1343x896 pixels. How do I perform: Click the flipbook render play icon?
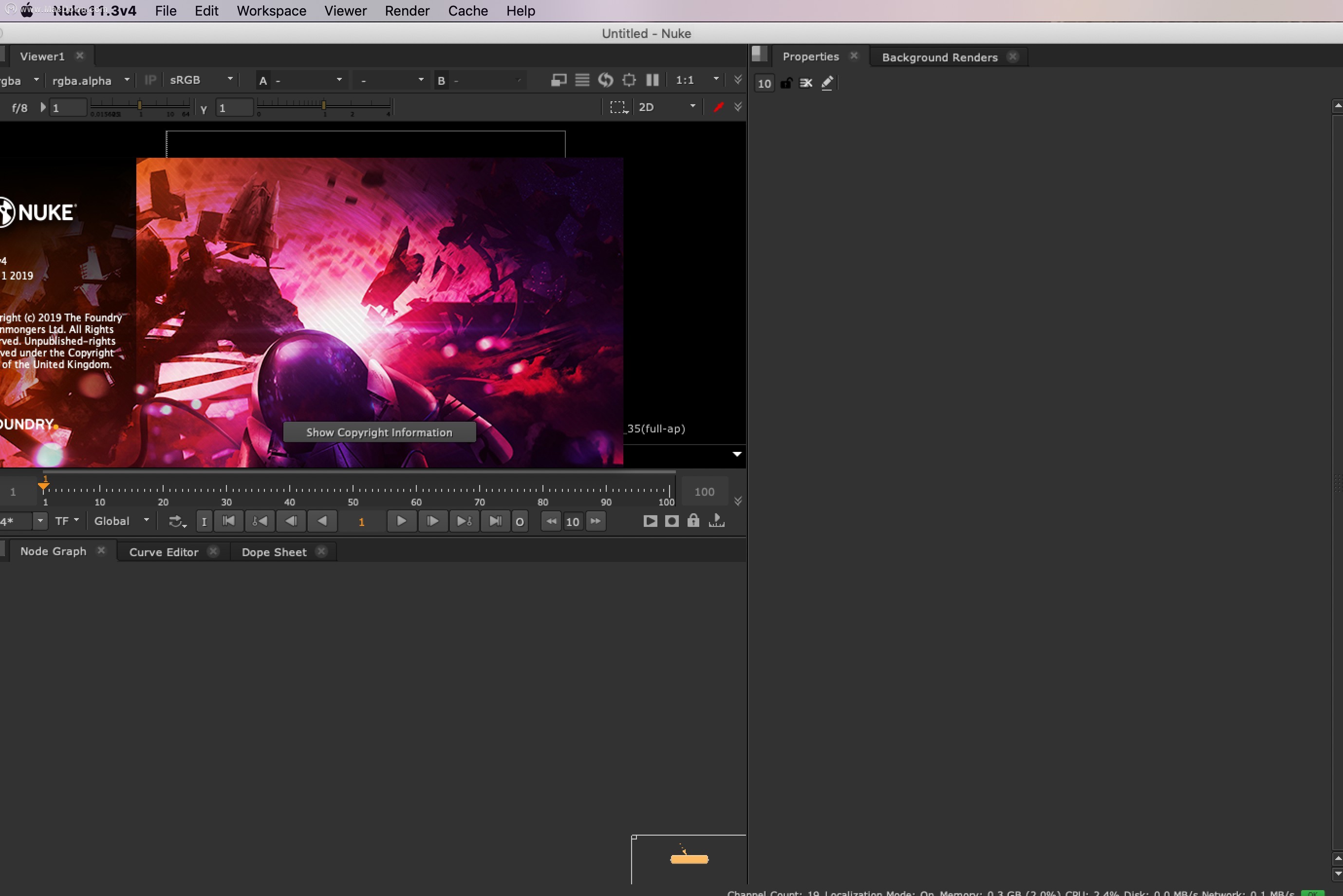pos(650,521)
